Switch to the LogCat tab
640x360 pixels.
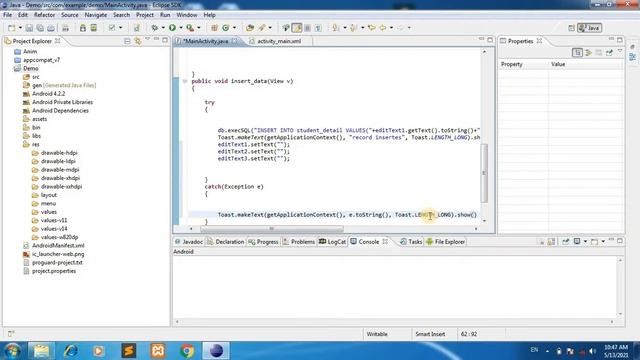click(333, 242)
